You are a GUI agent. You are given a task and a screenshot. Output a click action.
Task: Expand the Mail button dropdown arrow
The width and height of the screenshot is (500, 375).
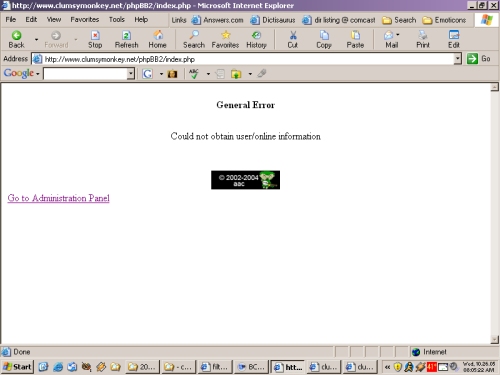coord(398,35)
